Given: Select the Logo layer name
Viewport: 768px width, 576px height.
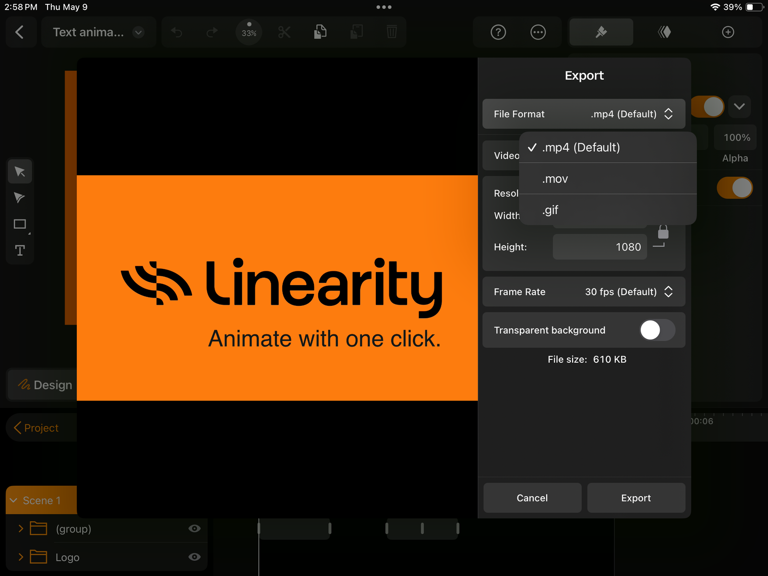Looking at the screenshot, I should tap(67, 557).
